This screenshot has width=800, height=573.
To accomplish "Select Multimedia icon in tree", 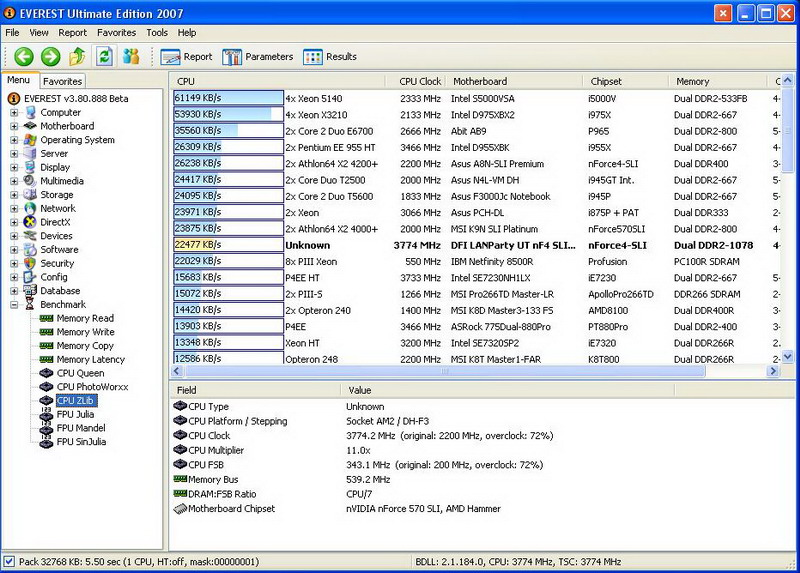I will point(31,181).
